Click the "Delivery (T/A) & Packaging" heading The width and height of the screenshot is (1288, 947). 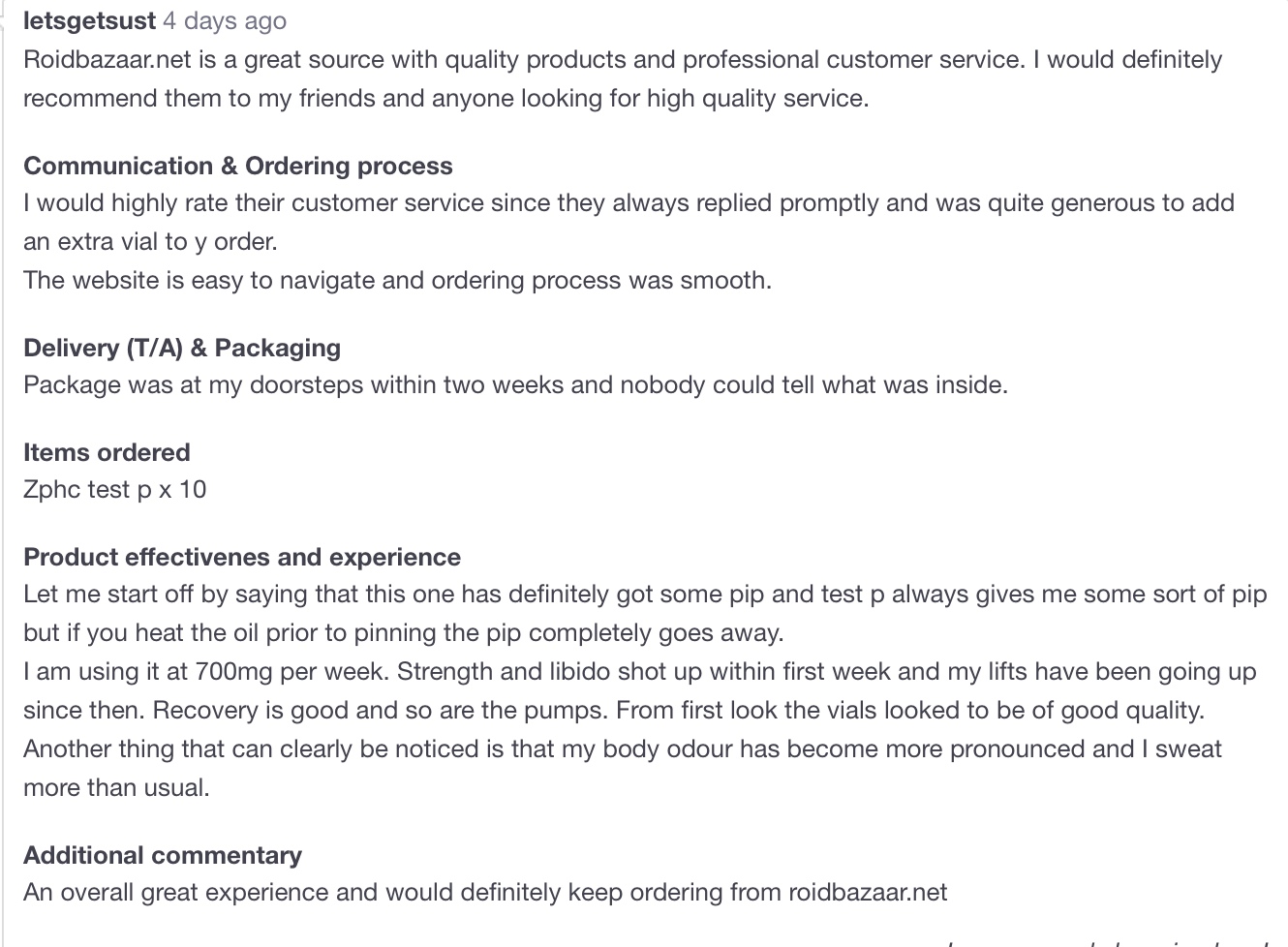click(x=182, y=348)
